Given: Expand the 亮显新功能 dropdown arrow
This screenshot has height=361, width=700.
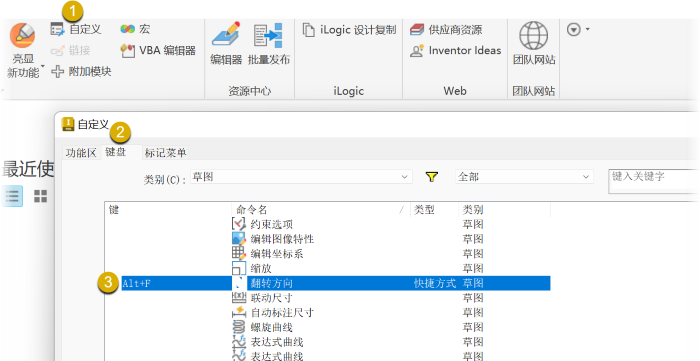Looking at the screenshot, I should coord(43,66).
